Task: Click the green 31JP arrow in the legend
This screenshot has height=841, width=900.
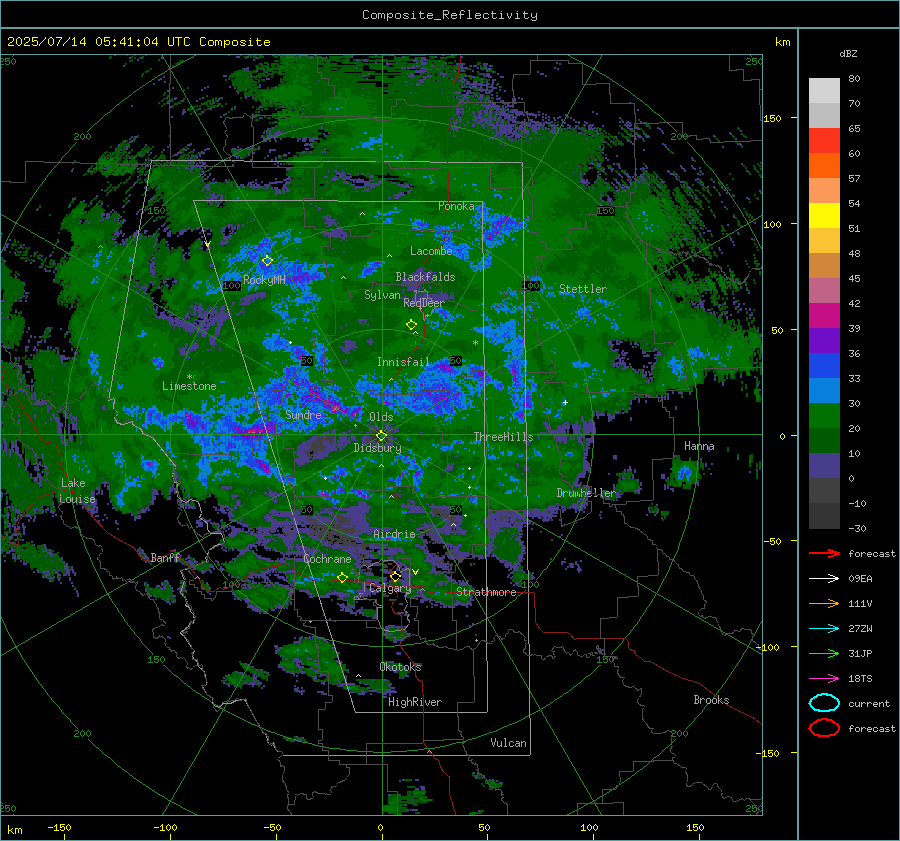Action: [824, 653]
